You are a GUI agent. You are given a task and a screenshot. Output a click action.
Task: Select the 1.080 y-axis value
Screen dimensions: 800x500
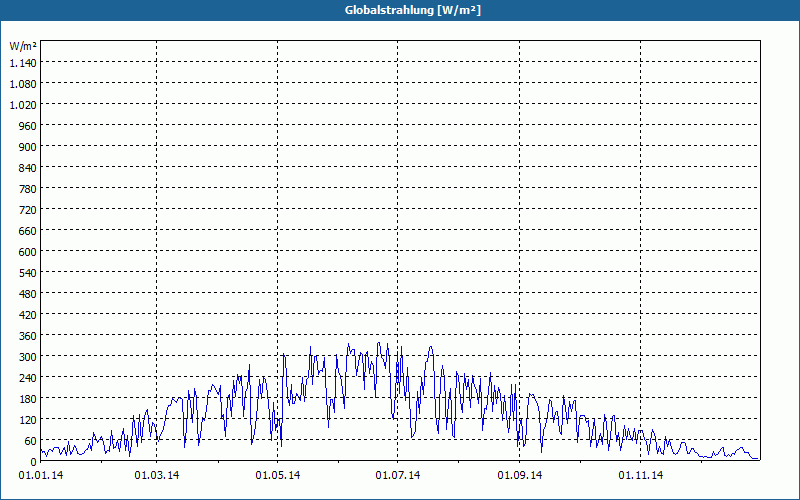tap(23, 84)
